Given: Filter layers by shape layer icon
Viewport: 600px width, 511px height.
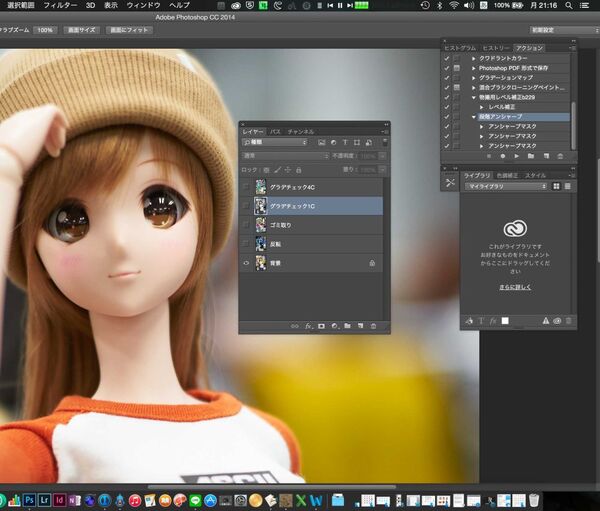Looking at the screenshot, I should coord(357,142).
